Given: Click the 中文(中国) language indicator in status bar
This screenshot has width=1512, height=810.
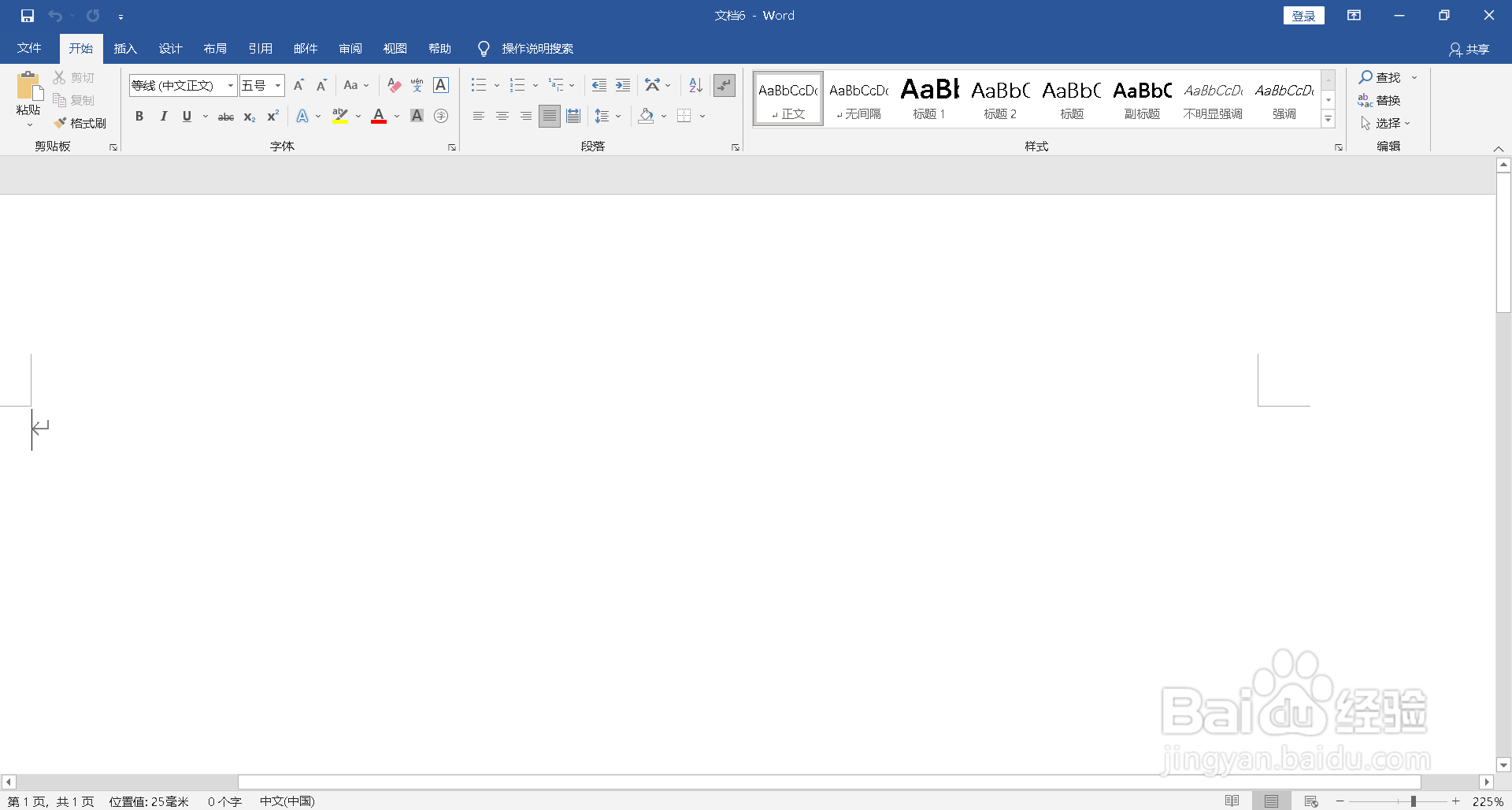Looking at the screenshot, I should pos(287,801).
